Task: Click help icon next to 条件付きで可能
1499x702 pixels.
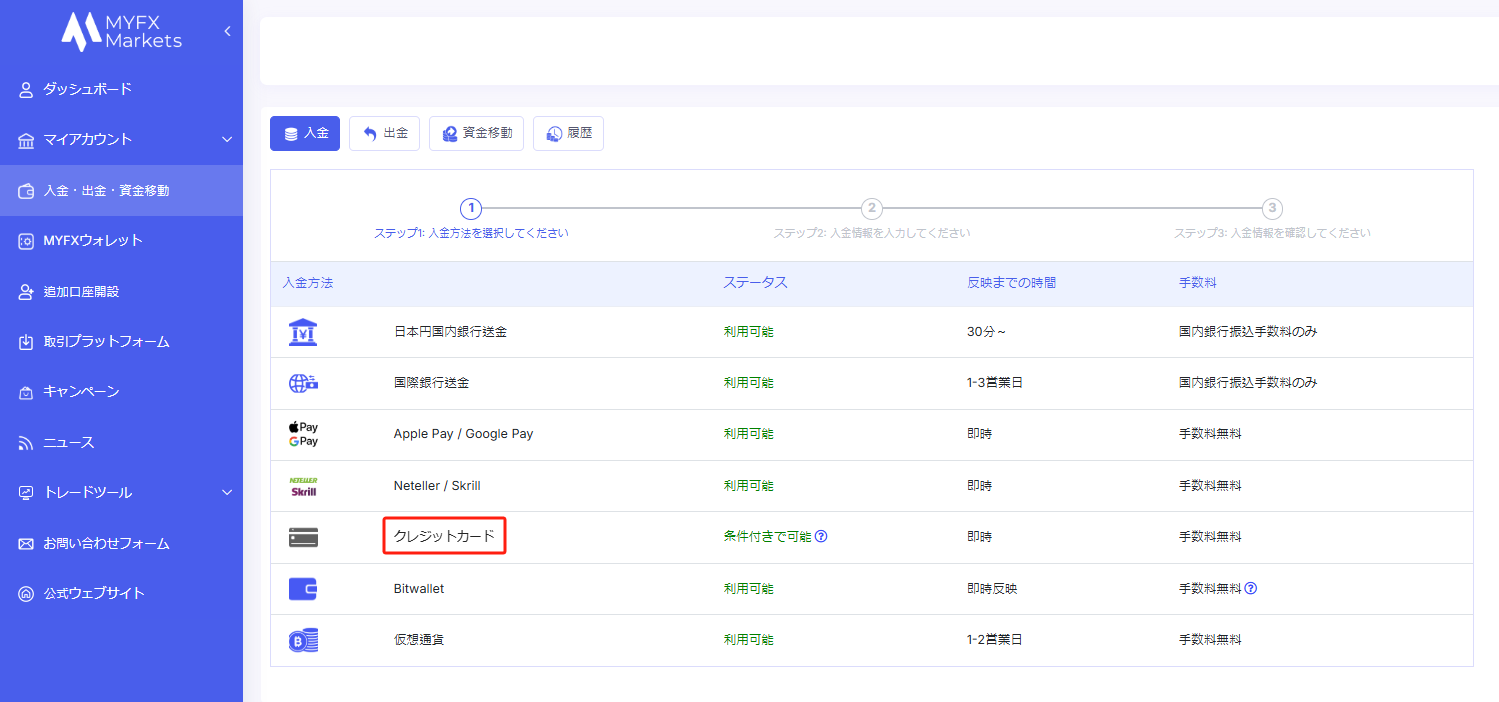Action: (x=821, y=536)
